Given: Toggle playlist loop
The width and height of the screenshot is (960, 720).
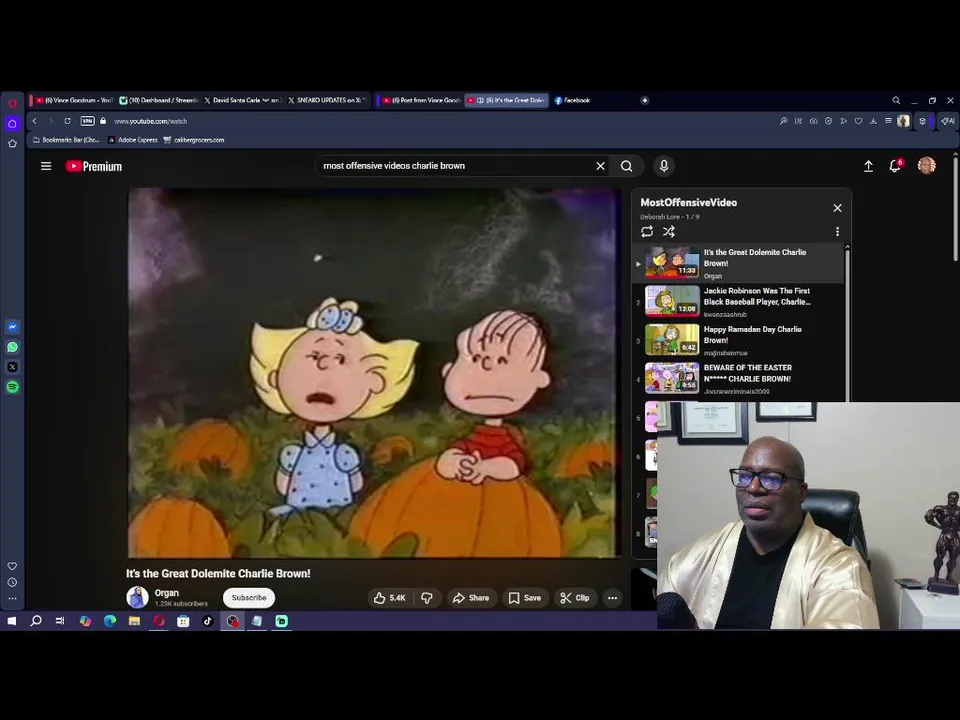Looking at the screenshot, I should (x=647, y=231).
